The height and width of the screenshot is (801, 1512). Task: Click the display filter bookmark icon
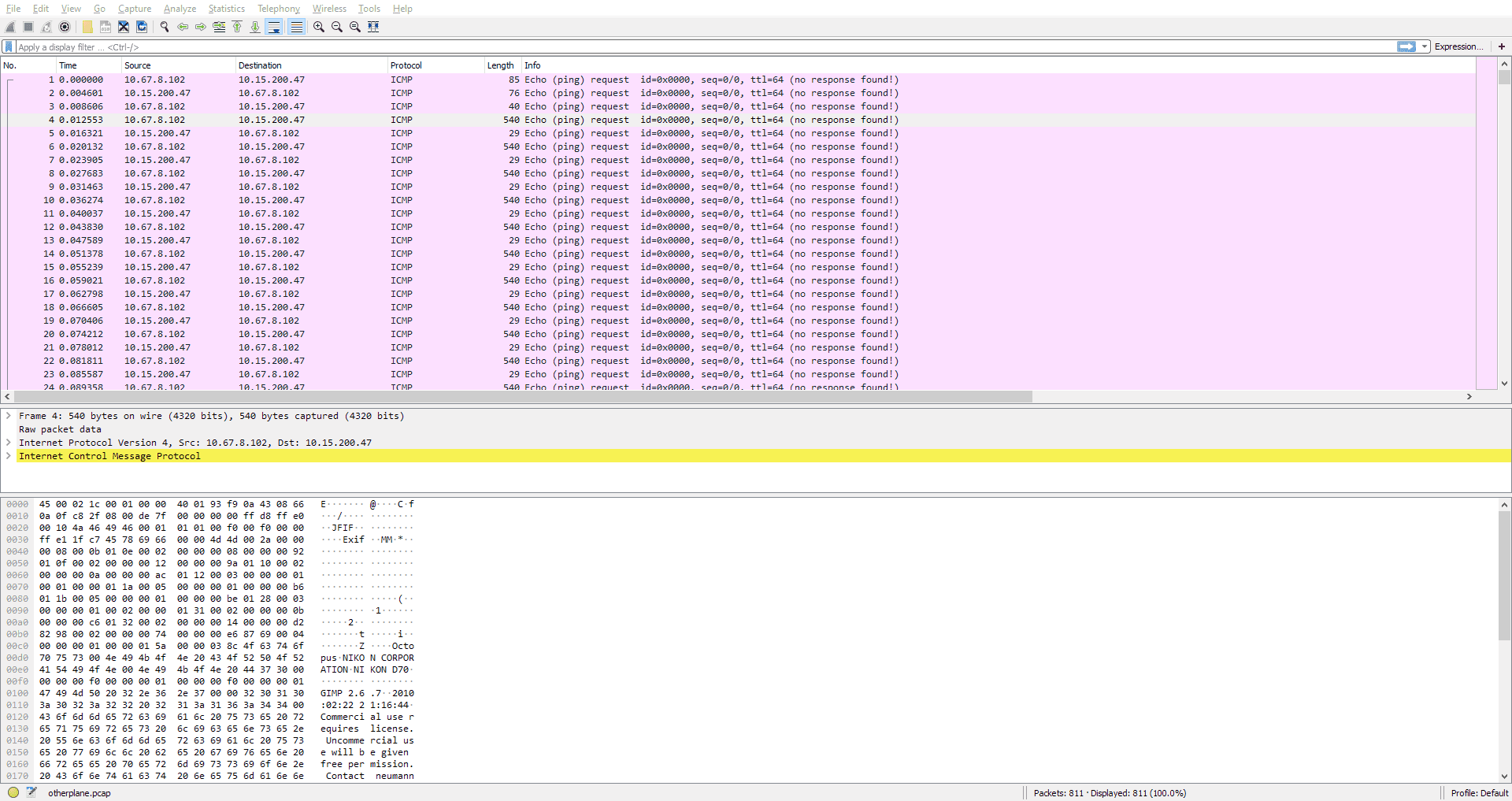[x=9, y=47]
